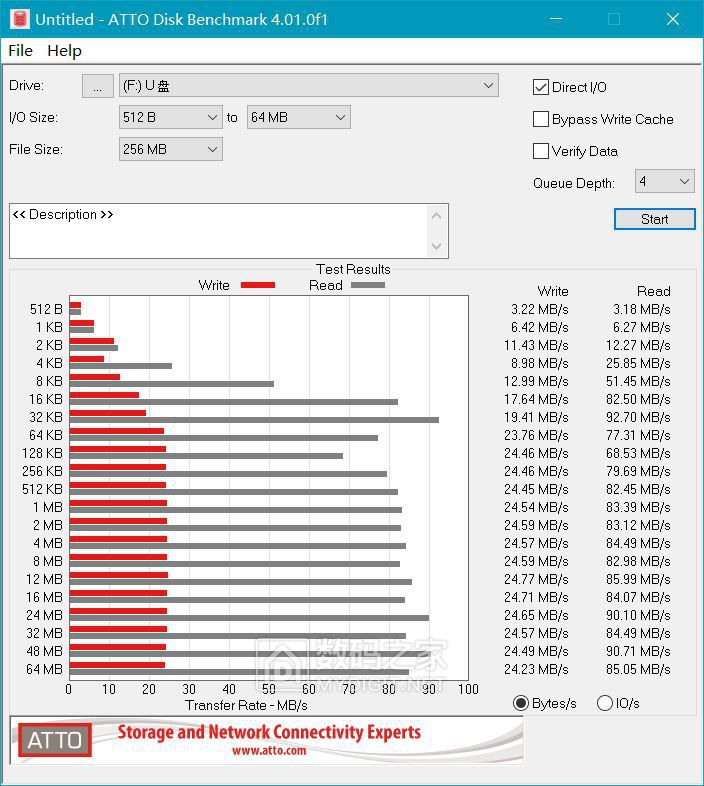The image size is (704, 786).
Task: Click the 90.71 MB/s read value
Action: [x=638, y=651]
